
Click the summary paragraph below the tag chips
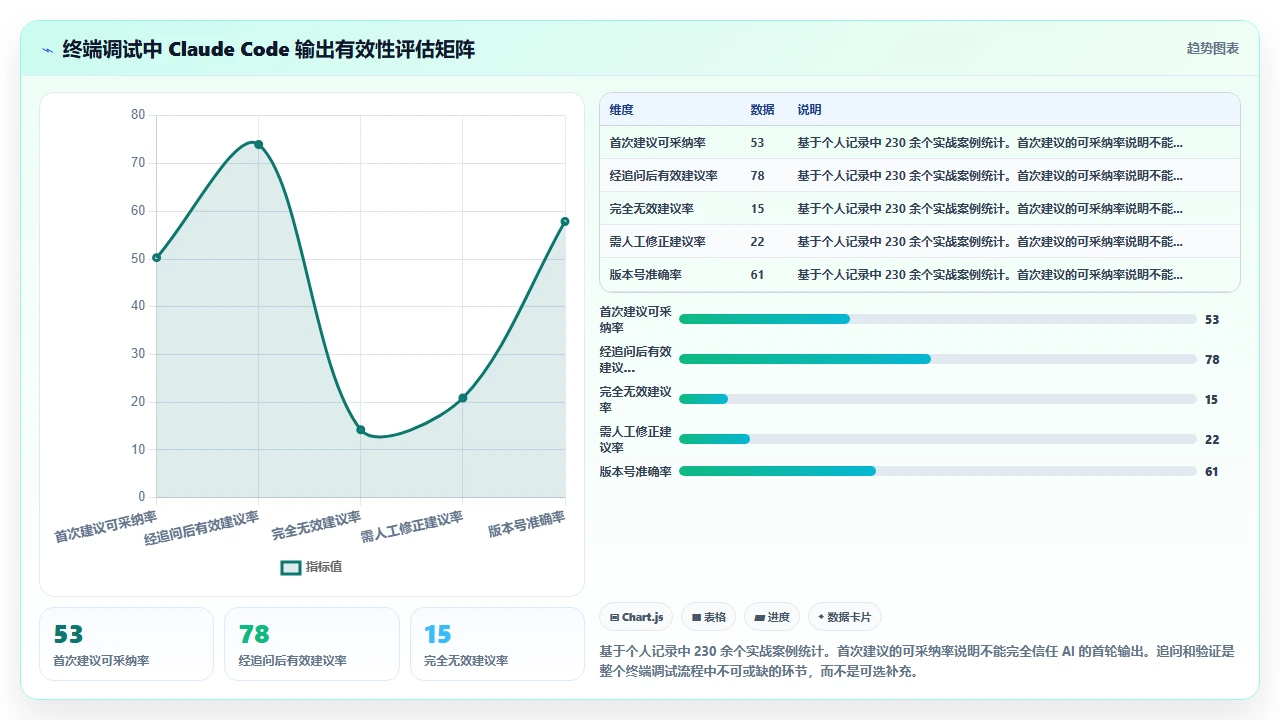tap(918, 661)
